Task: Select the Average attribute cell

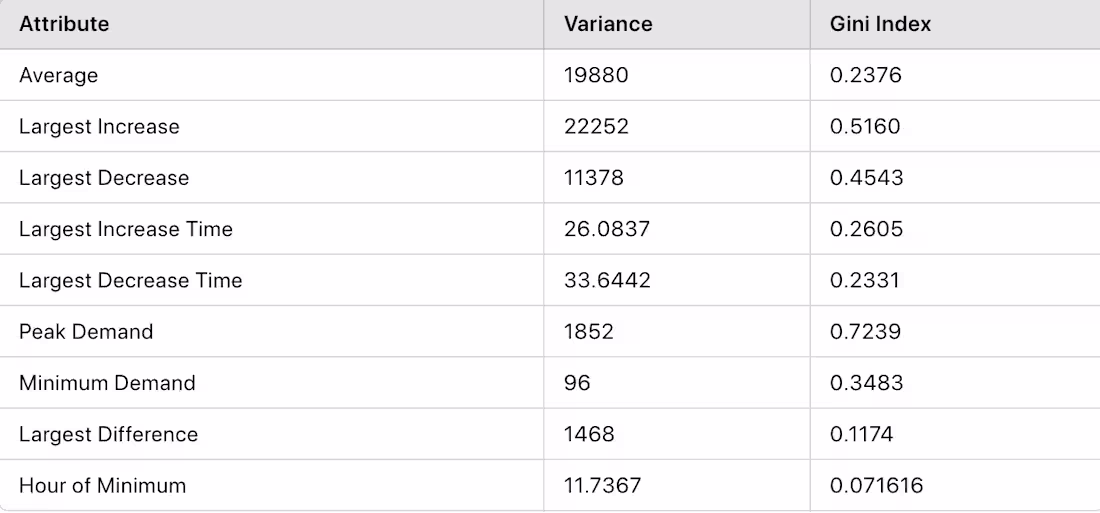Action: tap(59, 75)
